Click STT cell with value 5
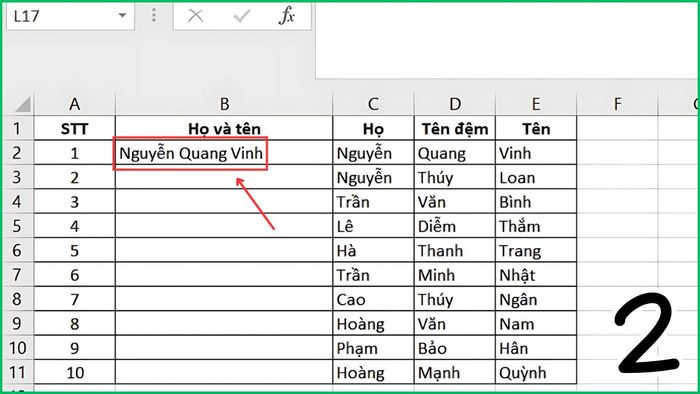The height and width of the screenshot is (394, 700). click(x=75, y=251)
